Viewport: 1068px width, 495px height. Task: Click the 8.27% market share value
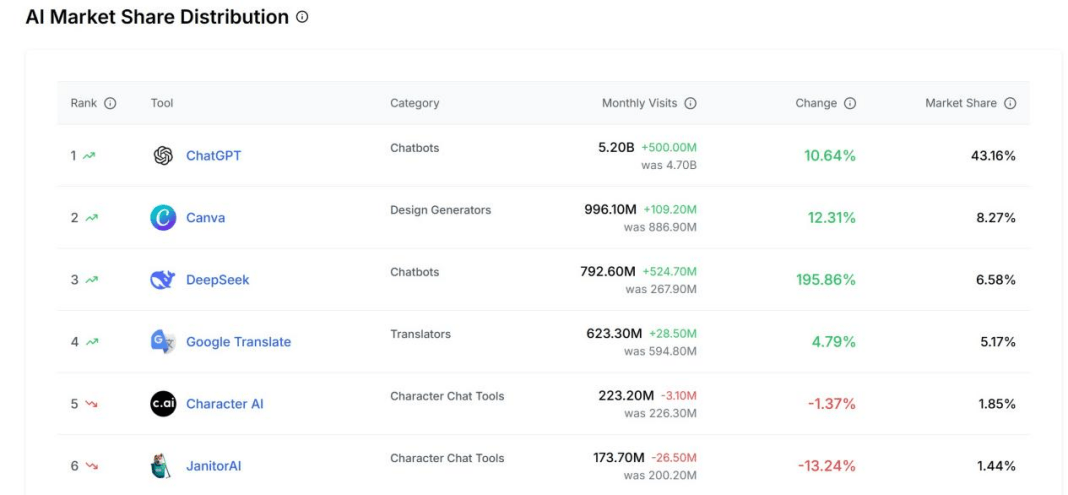pos(996,218)
